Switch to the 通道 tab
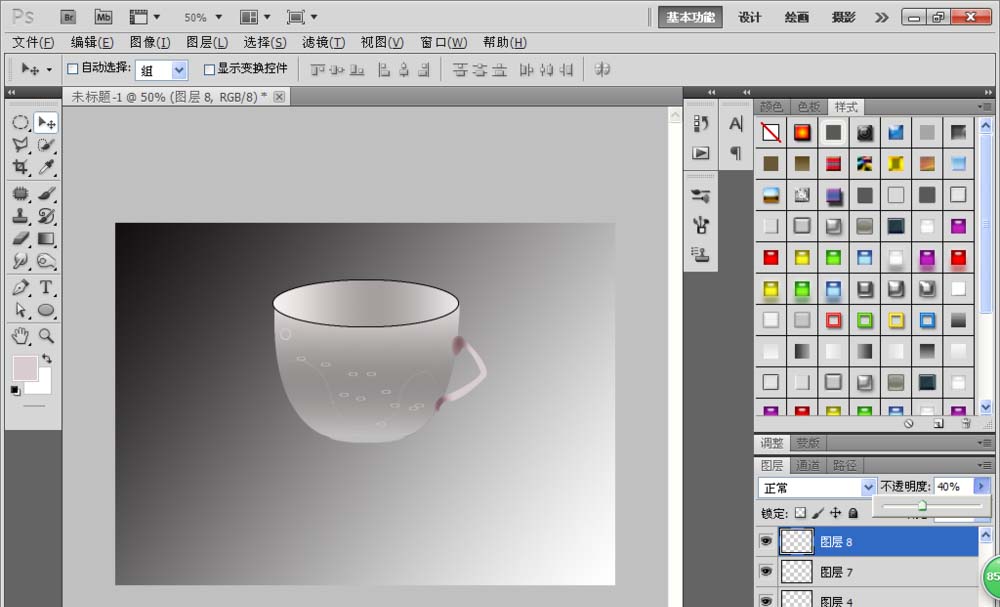 [809, 464]
